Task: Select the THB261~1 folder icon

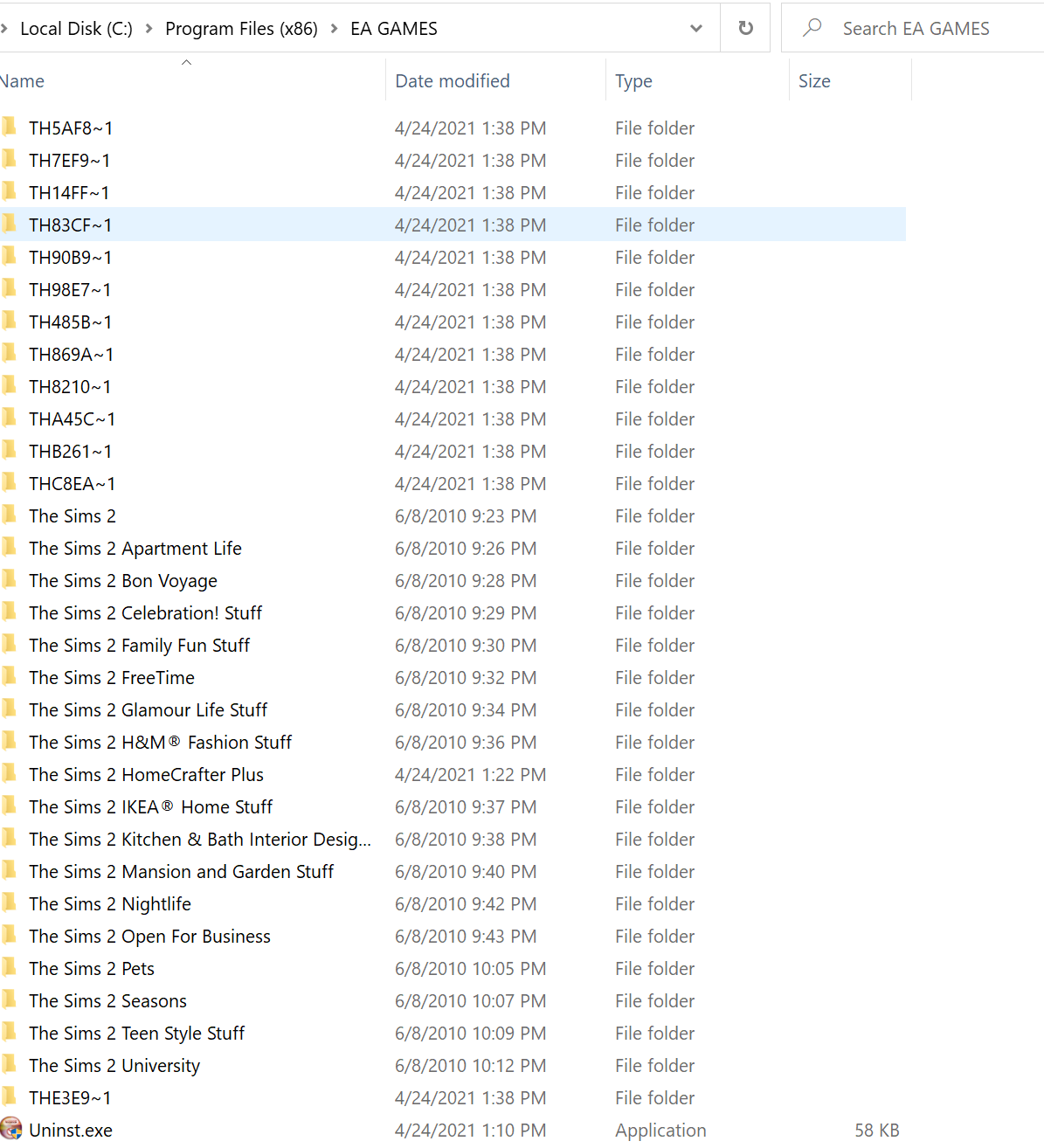Action: 10,450
